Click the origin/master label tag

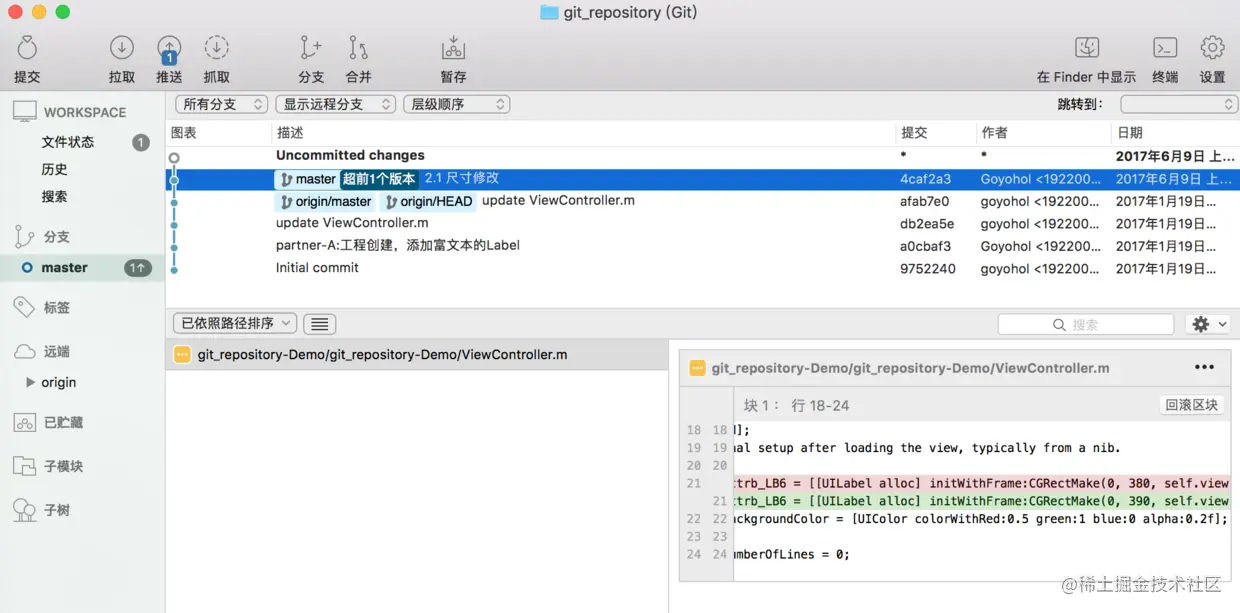325,201
